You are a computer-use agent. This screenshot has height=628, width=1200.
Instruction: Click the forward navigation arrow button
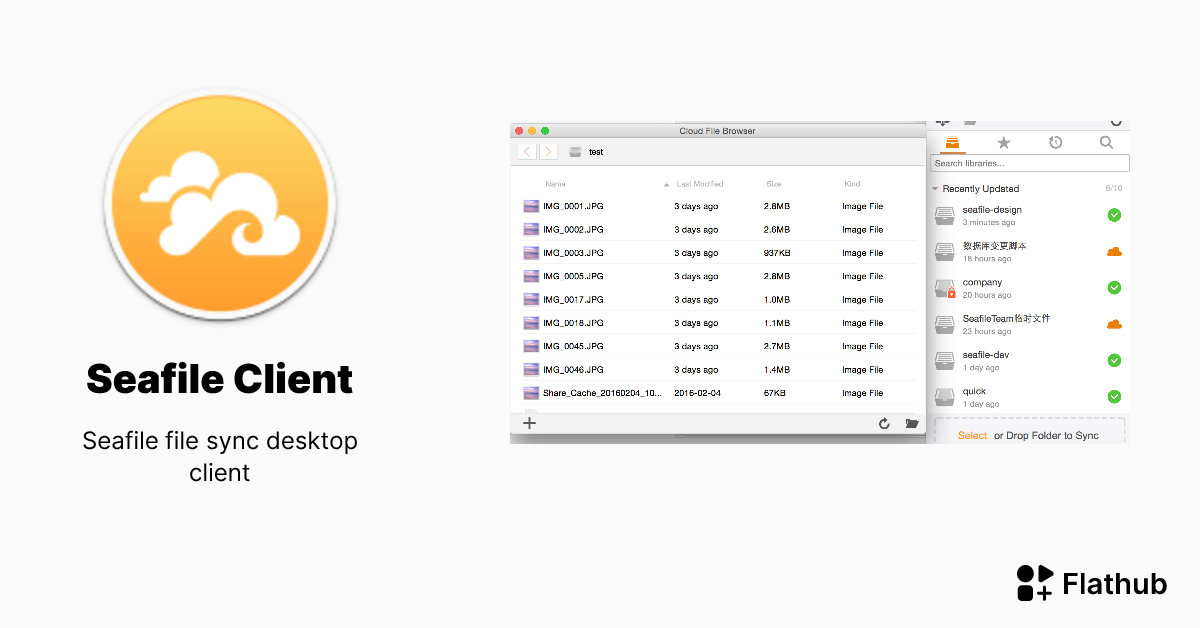[x=548, y=152]
